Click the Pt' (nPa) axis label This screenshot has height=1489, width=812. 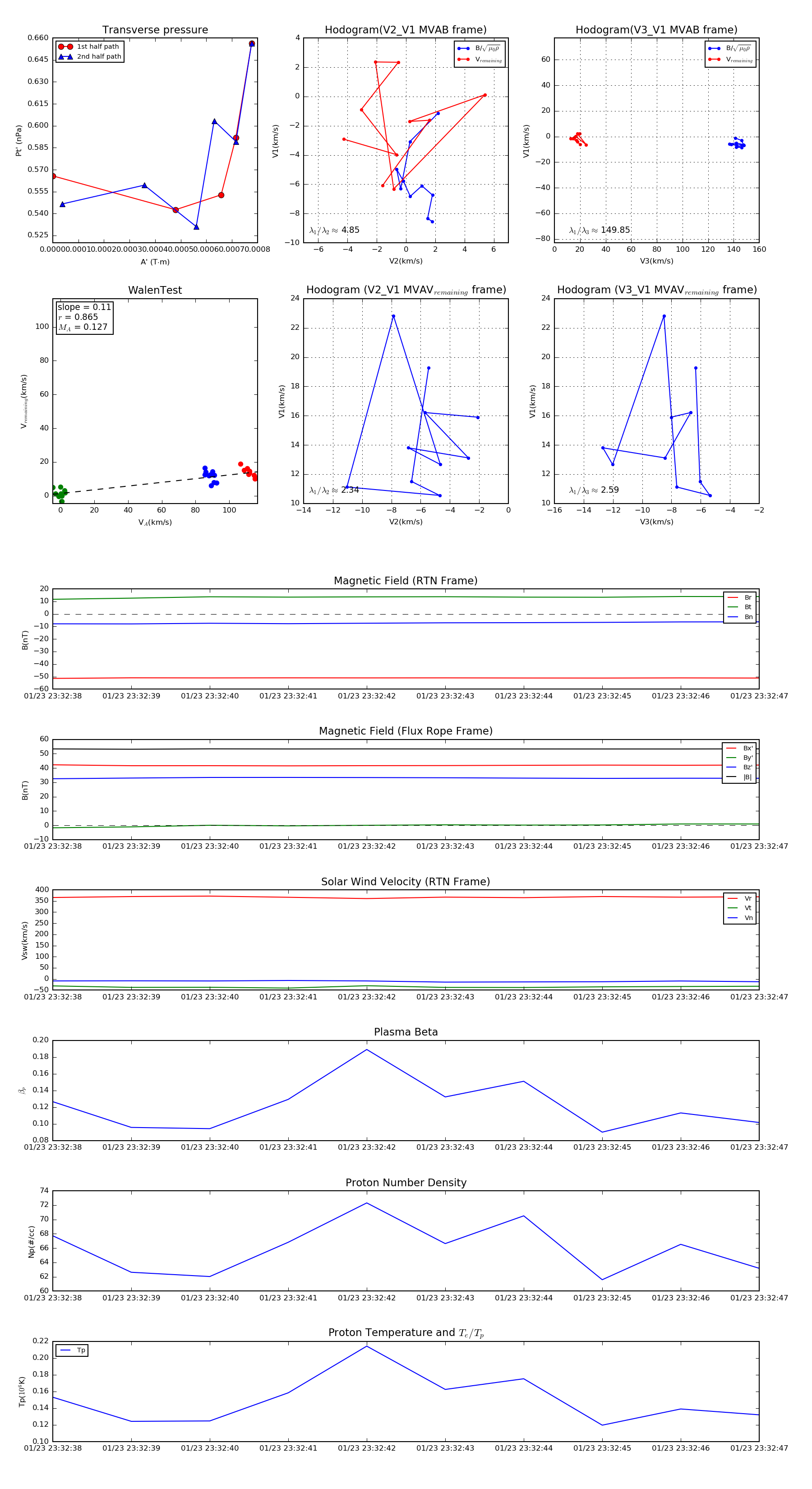[x=18, y=140]
